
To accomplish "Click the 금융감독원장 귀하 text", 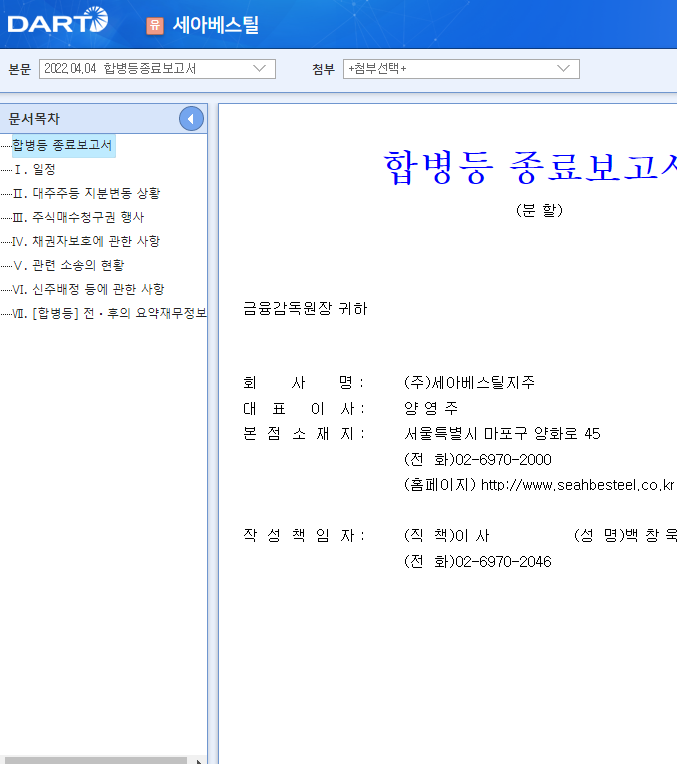I will click(305, 308).
